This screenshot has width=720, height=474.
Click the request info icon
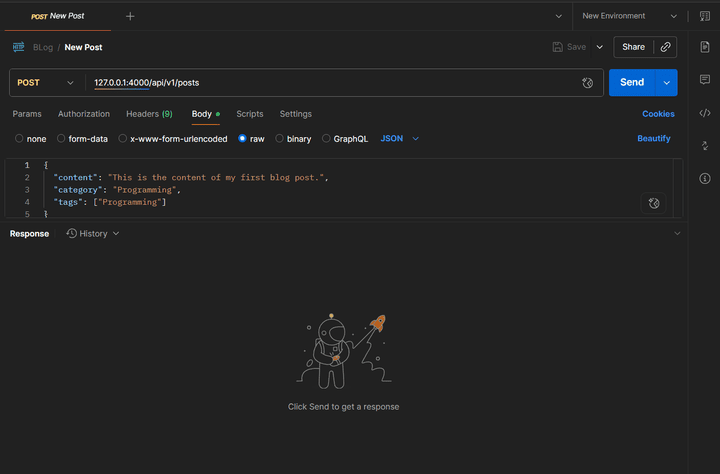(x=704, y=178)
